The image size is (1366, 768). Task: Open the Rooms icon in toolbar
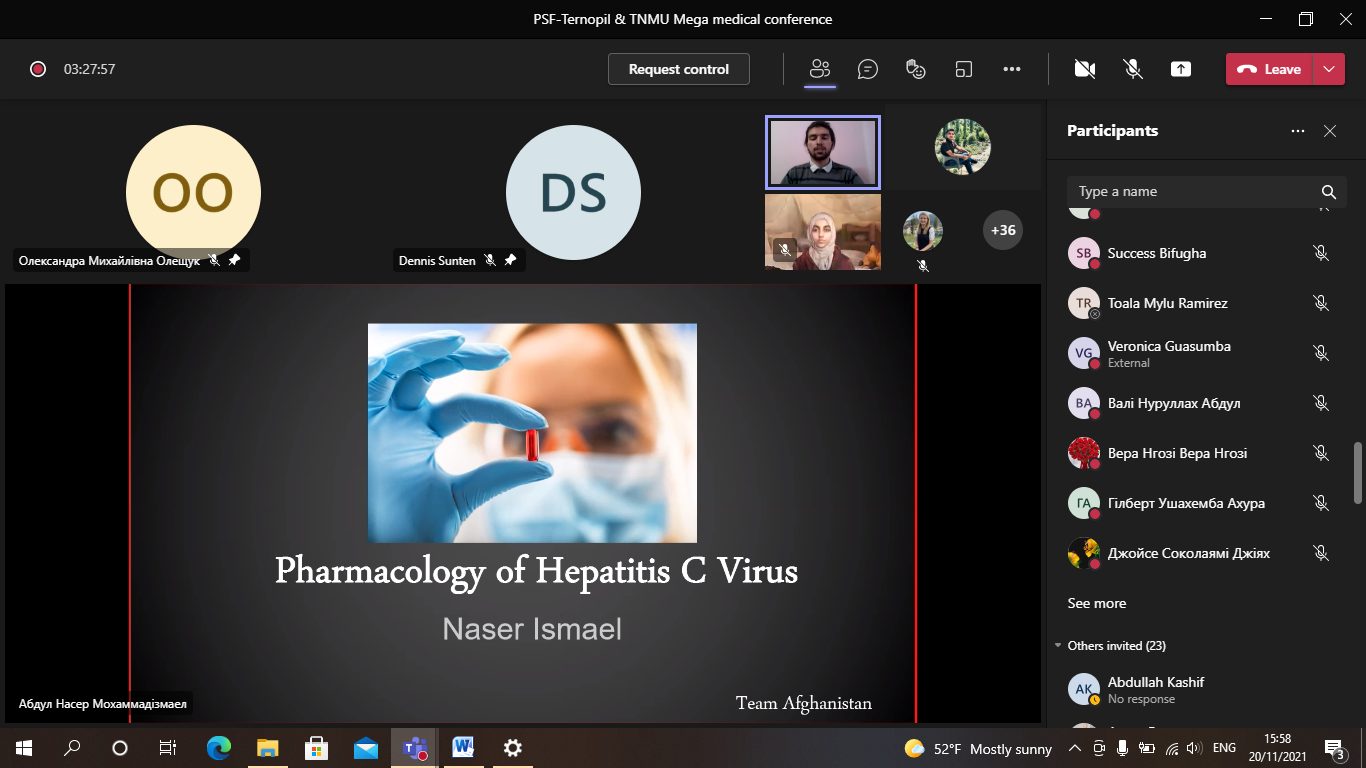click(x=964, y=69)
